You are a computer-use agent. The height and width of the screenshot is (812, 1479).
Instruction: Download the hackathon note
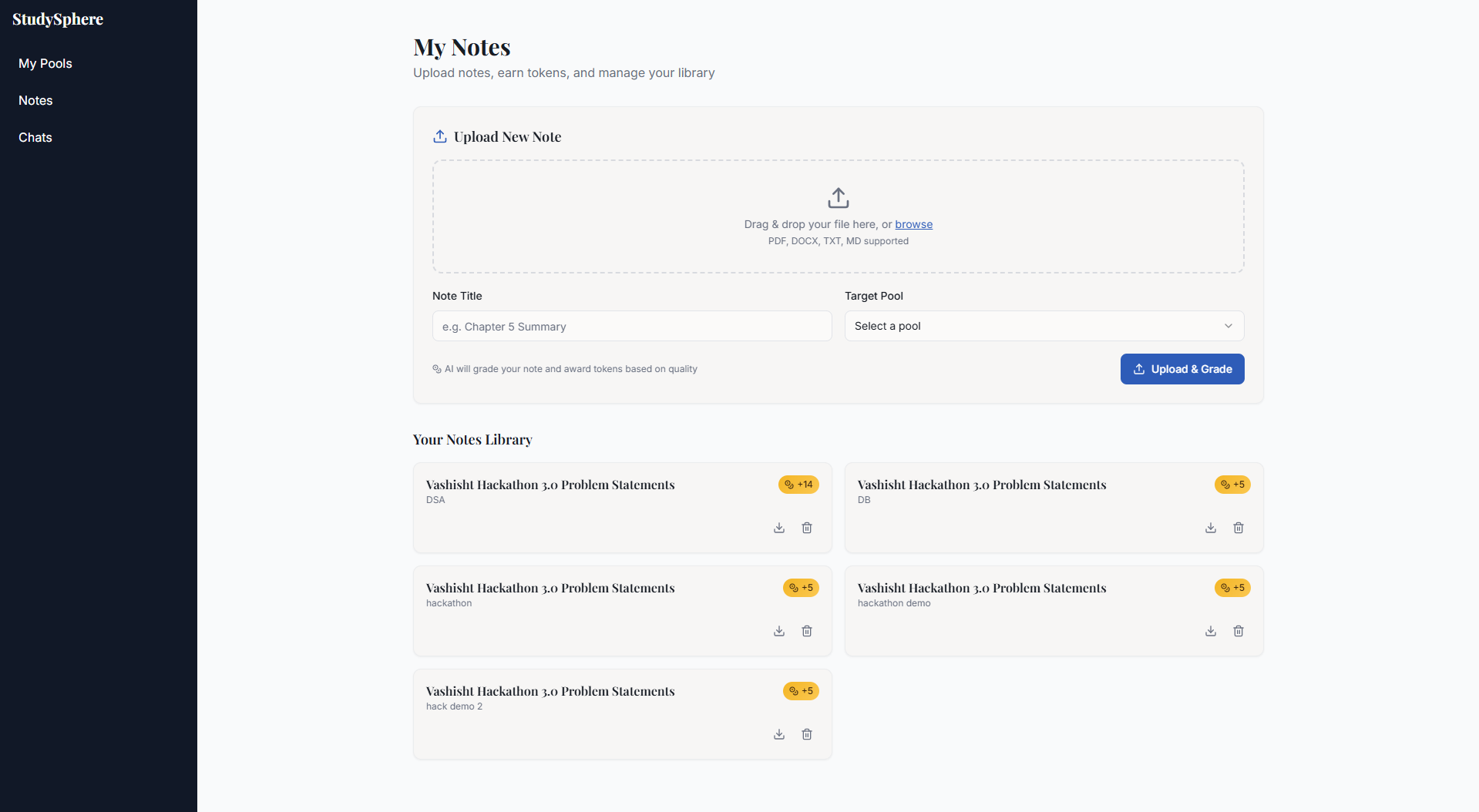coord(779,631)
